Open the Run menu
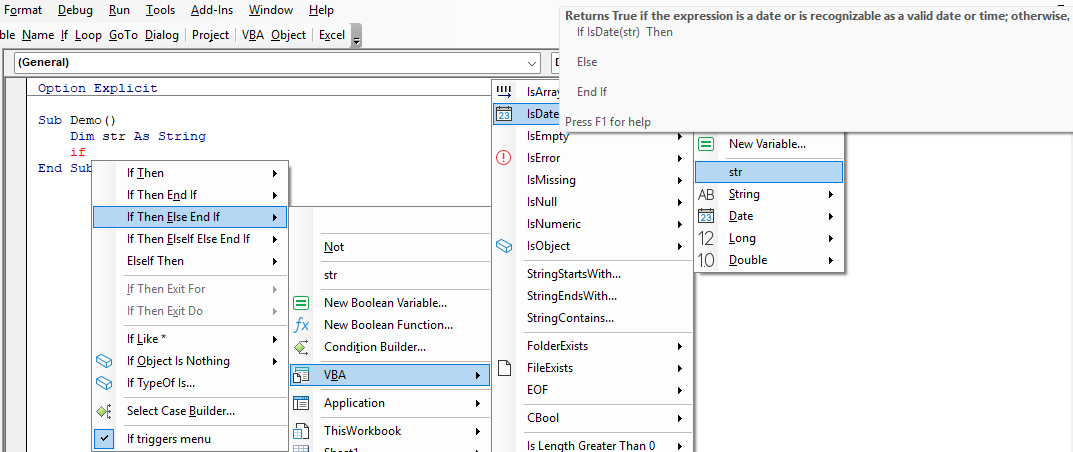Image resolution: width=1073 pixels, height=452 pixels. click(x=119, y=10)
